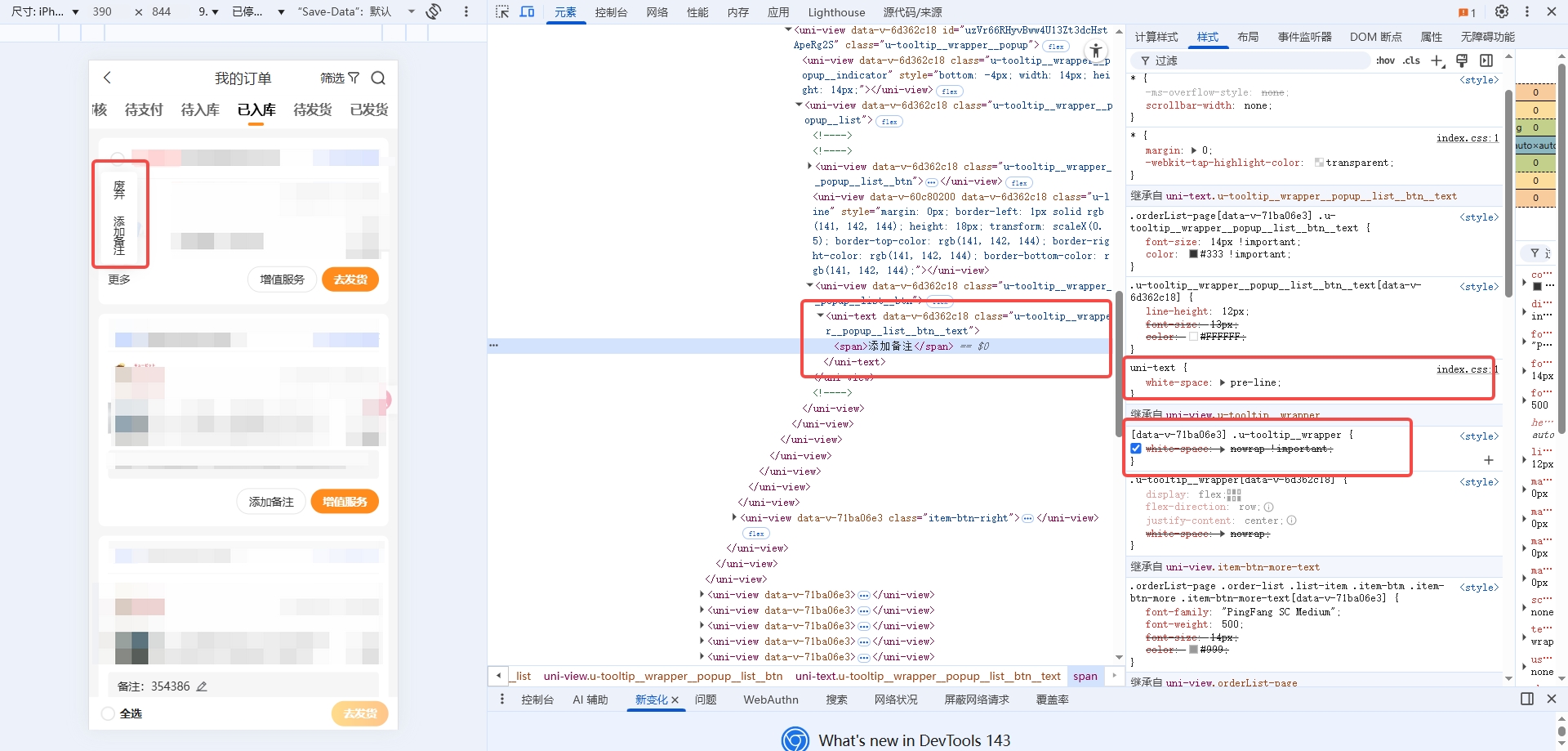Click the orange 去发货 button
1568x751 pixels.
350,279
